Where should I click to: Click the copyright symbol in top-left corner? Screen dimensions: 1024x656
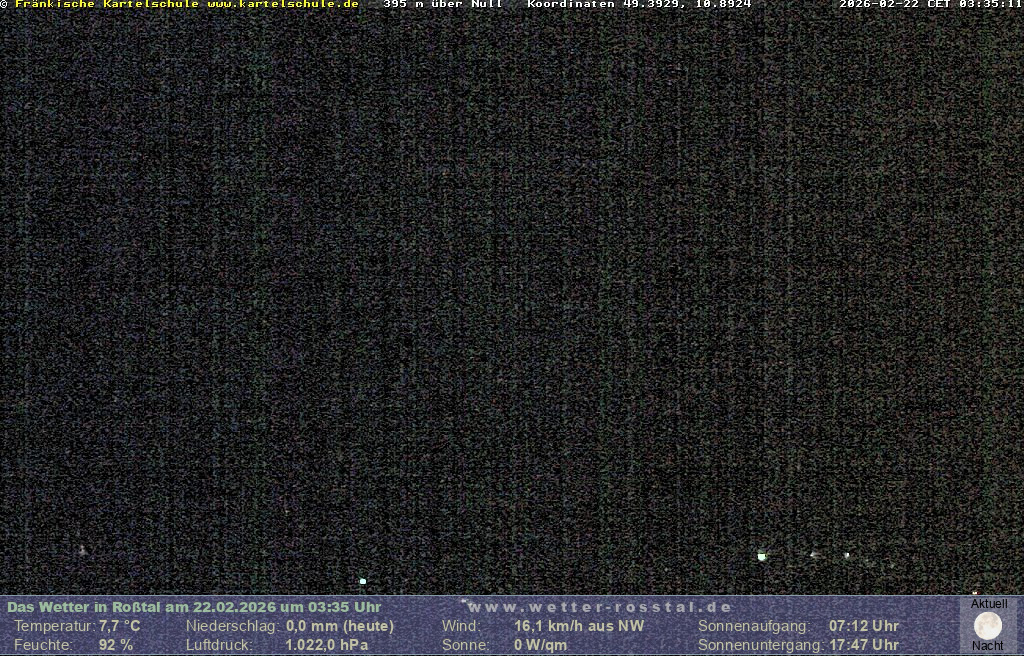(4, 5)
